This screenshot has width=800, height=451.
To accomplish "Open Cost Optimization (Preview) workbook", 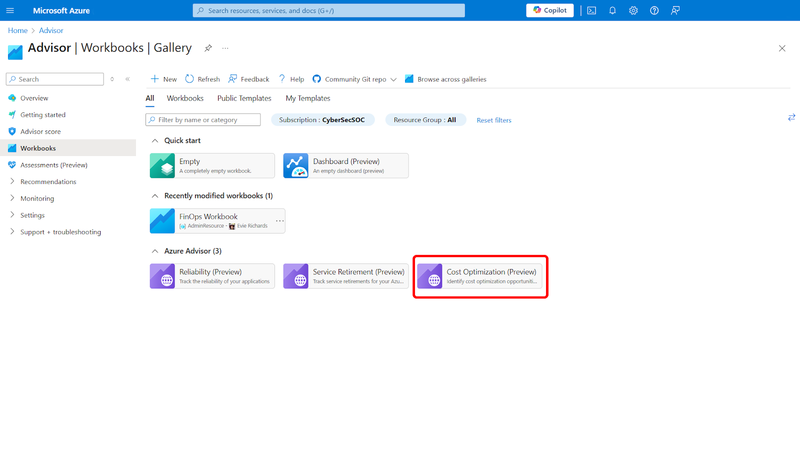I will pyautogui.click(x=480, y=276).
